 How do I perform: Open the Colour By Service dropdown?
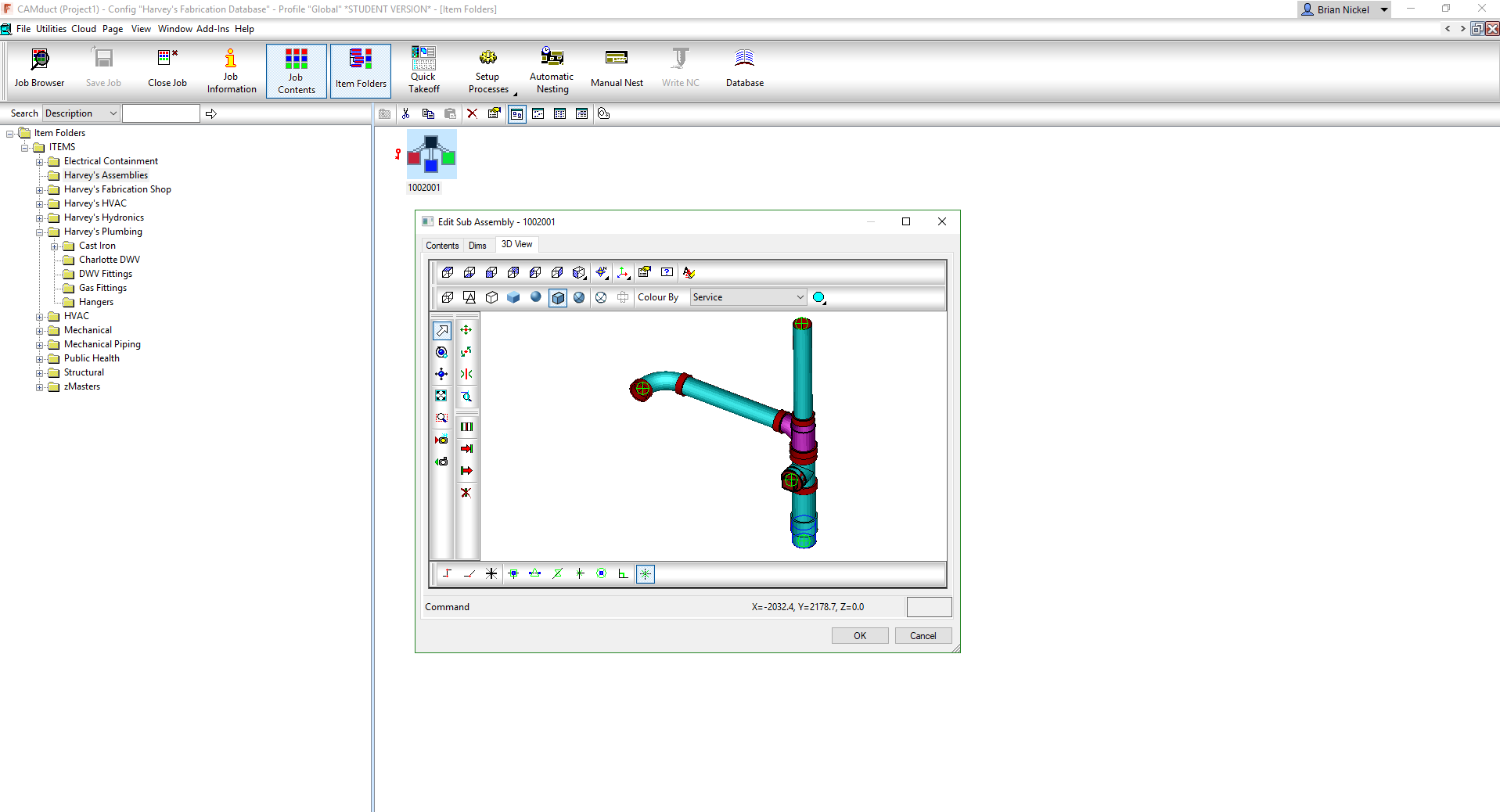[799, 297]
